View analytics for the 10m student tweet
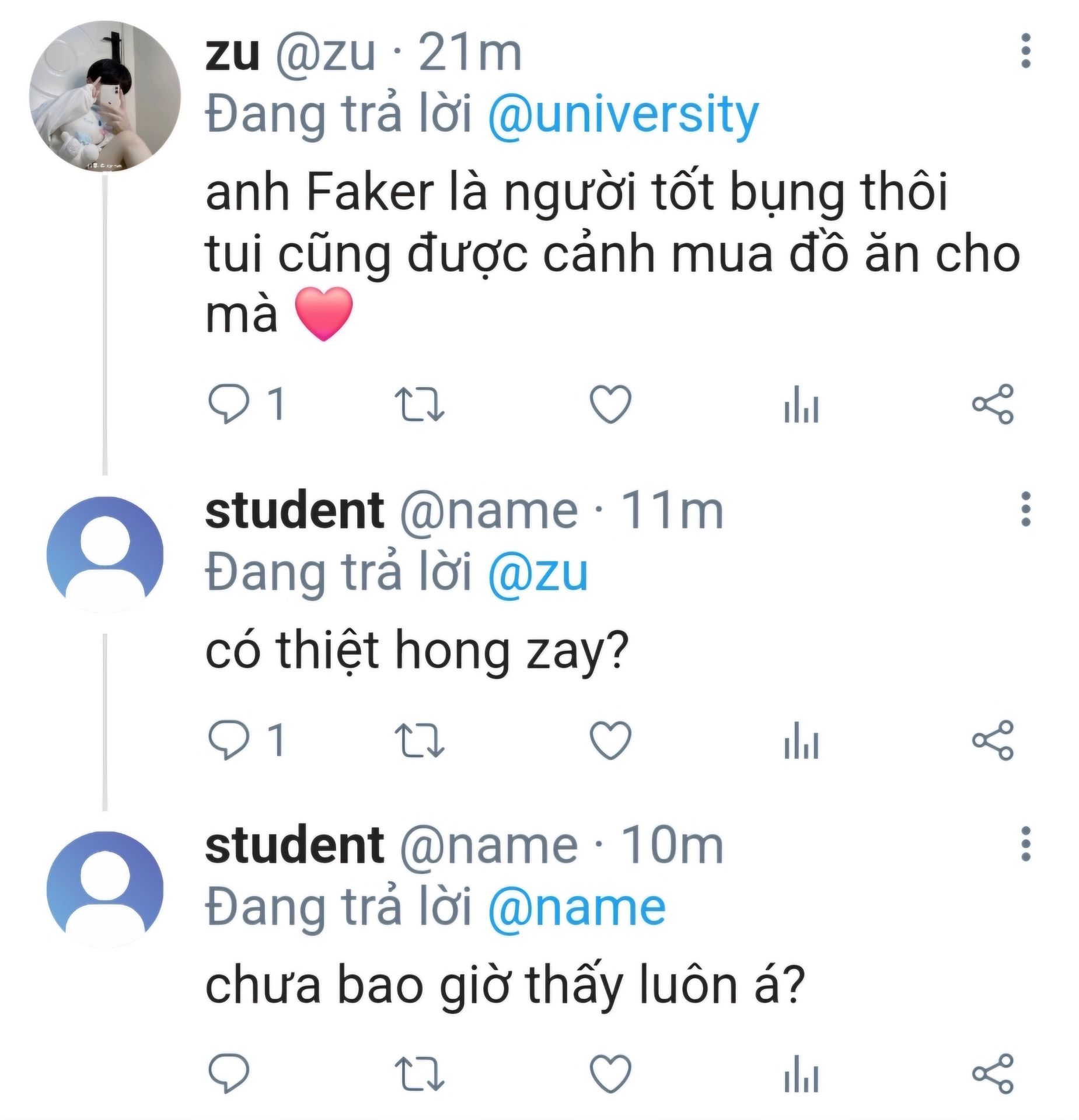Image resolution: width=1079 pixels, height=1120 pixels. point(801,1074)
